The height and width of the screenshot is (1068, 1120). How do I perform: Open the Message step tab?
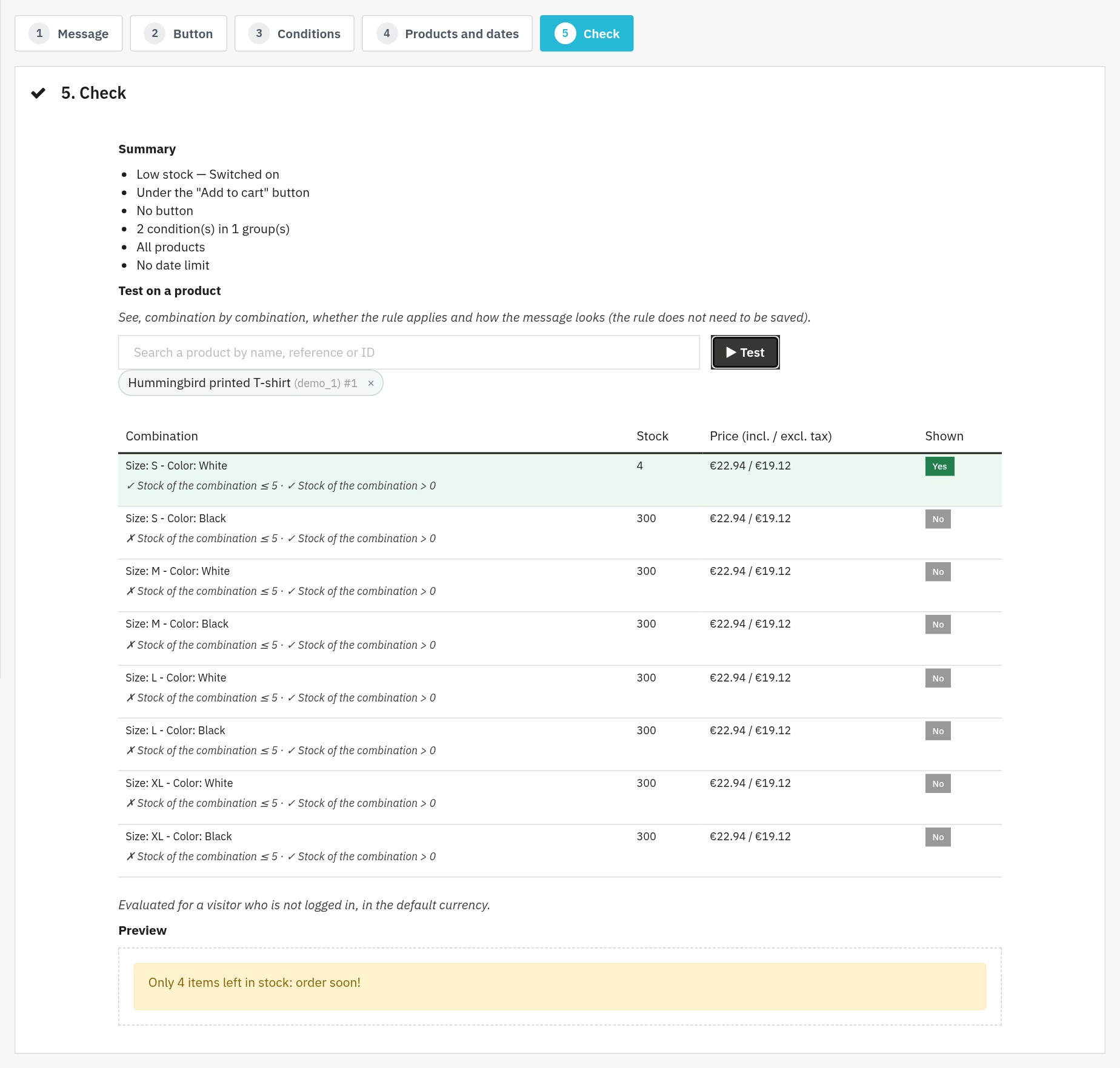pyautogui.click(x=68, y=33)
